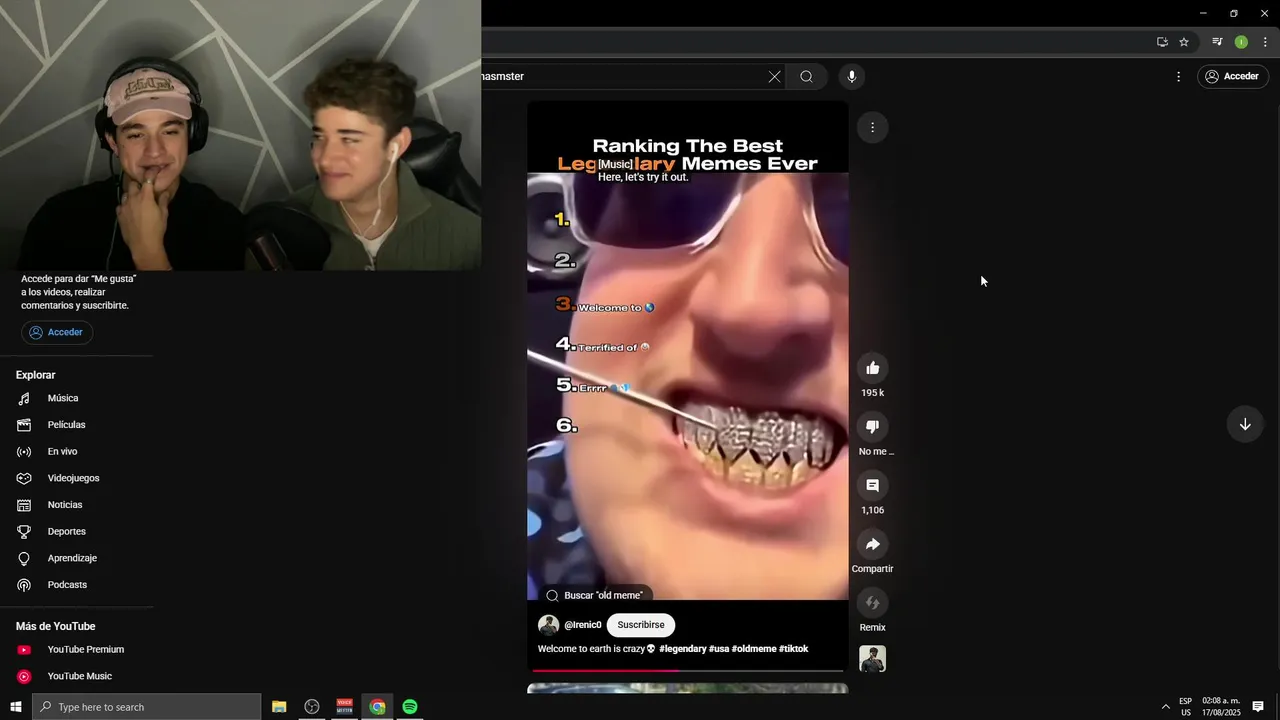Open the Remix option
1280x720 pixels.
pos(872,603)
